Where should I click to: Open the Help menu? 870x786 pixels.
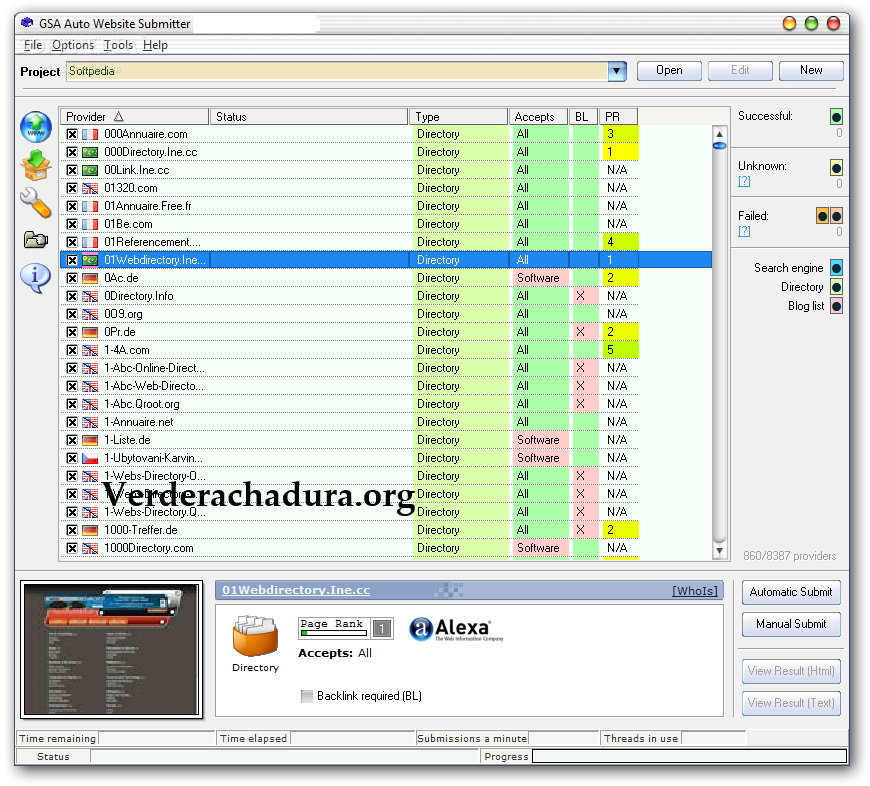(155, 45)
